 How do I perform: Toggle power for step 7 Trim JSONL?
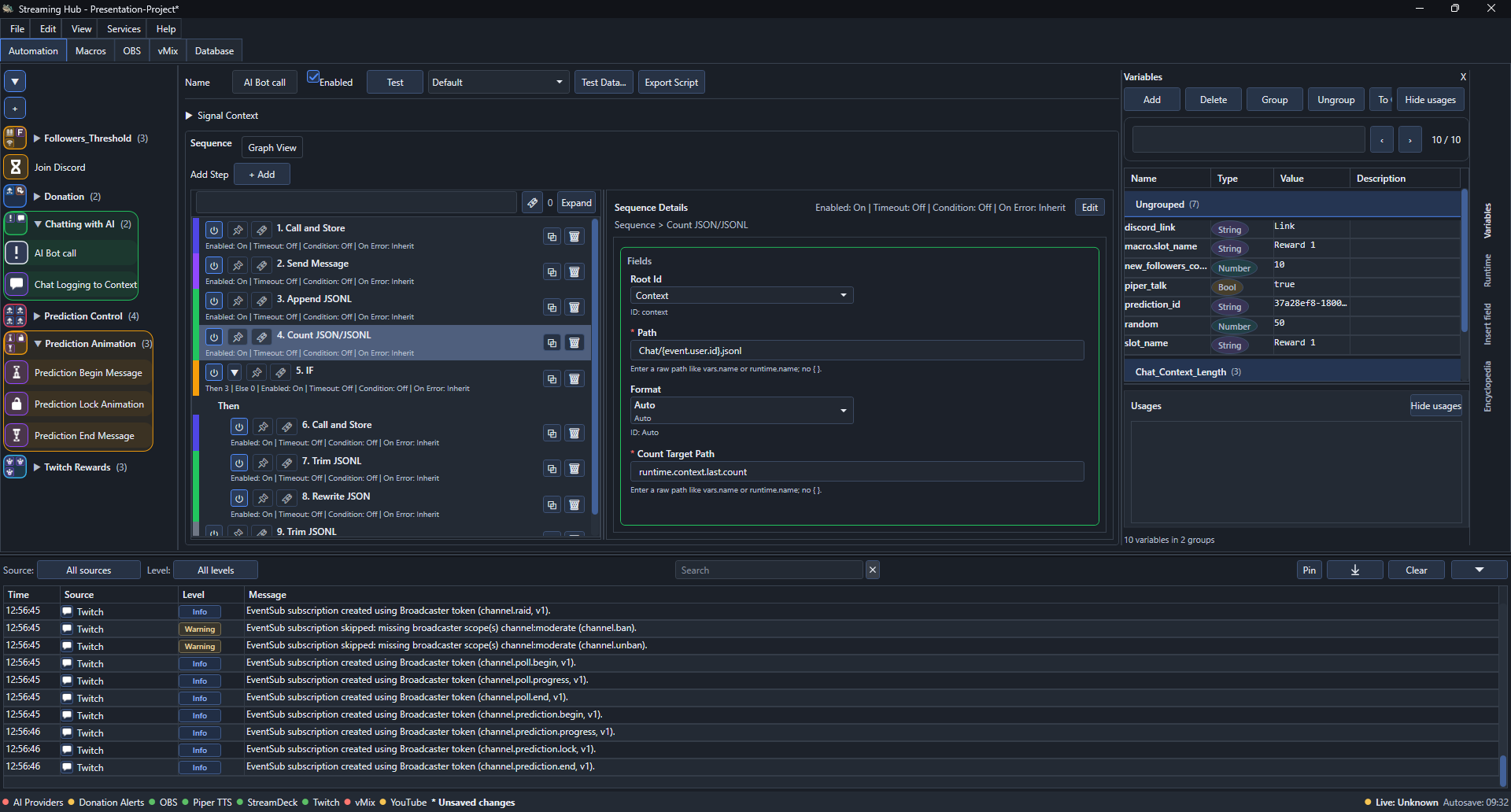click(x=239, y=463)
